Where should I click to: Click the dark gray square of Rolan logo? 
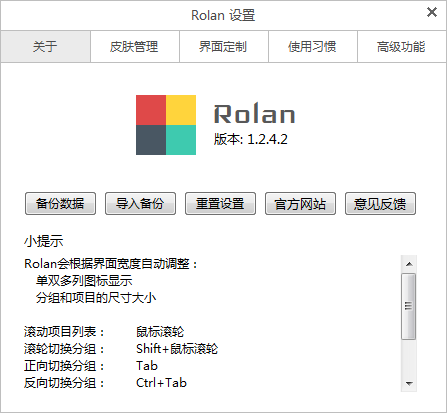point(151,140)
